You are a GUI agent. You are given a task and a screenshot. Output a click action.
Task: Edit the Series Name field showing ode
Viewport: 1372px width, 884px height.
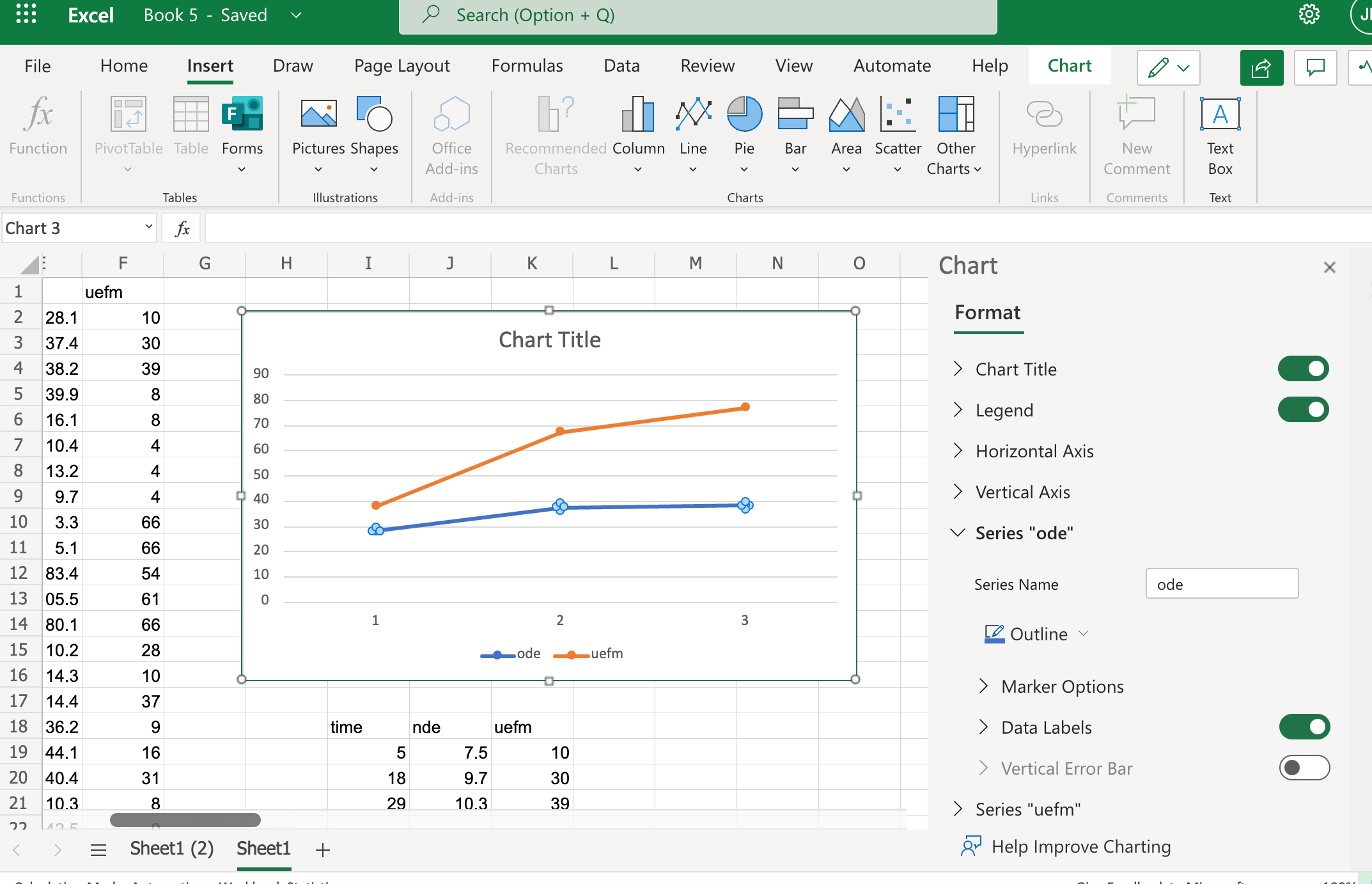pyautogui.click(x=1222, y=583)
